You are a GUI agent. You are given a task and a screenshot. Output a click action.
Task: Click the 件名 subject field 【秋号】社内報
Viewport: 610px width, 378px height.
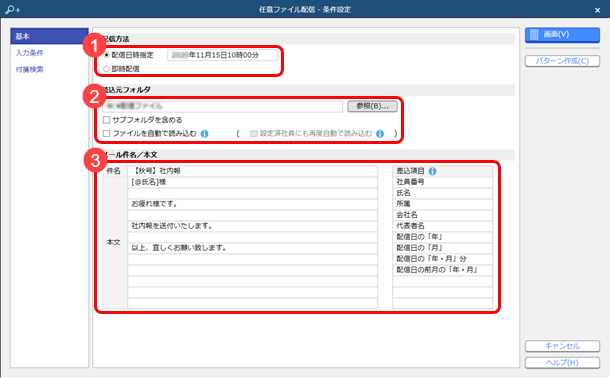(252, 171)
